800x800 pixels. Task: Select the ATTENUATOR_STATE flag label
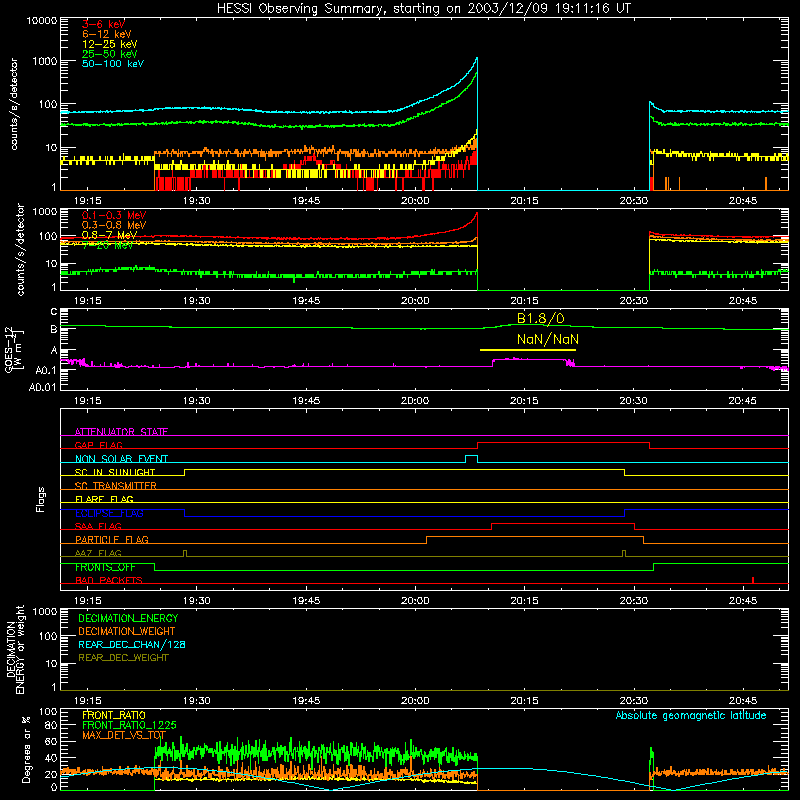tap(121, 432)
